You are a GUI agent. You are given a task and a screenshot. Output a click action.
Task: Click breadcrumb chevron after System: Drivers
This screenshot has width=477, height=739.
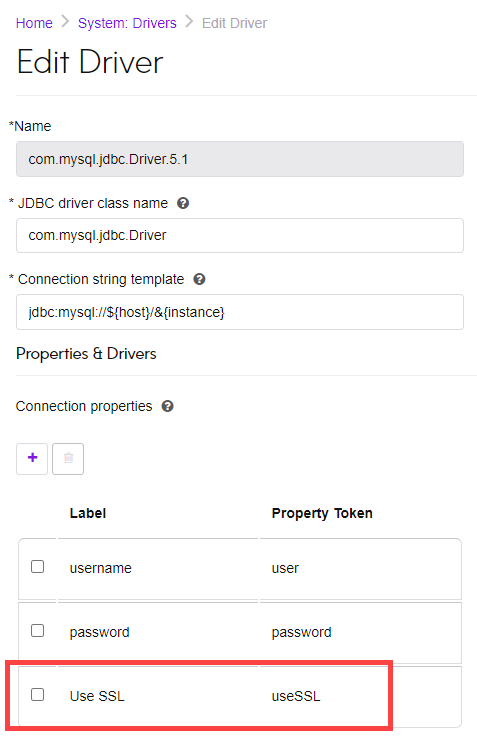pyautogui.click(x=189, y=22)
